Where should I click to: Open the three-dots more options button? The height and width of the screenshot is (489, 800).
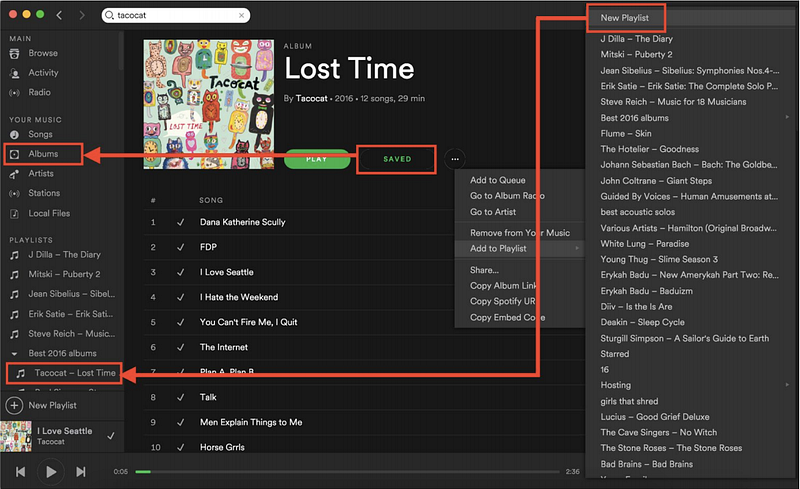pyautogui.click(x=455, y=159)
